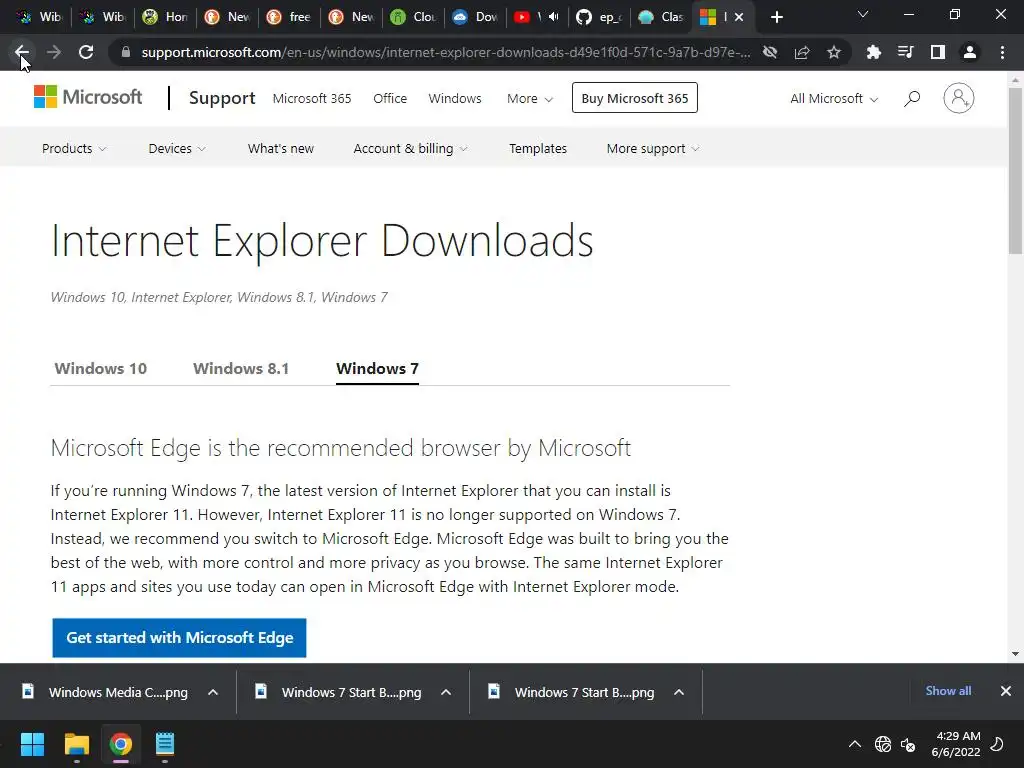
Task: Open the Support link
Action: pyautogui.click(x=222, y=98)
